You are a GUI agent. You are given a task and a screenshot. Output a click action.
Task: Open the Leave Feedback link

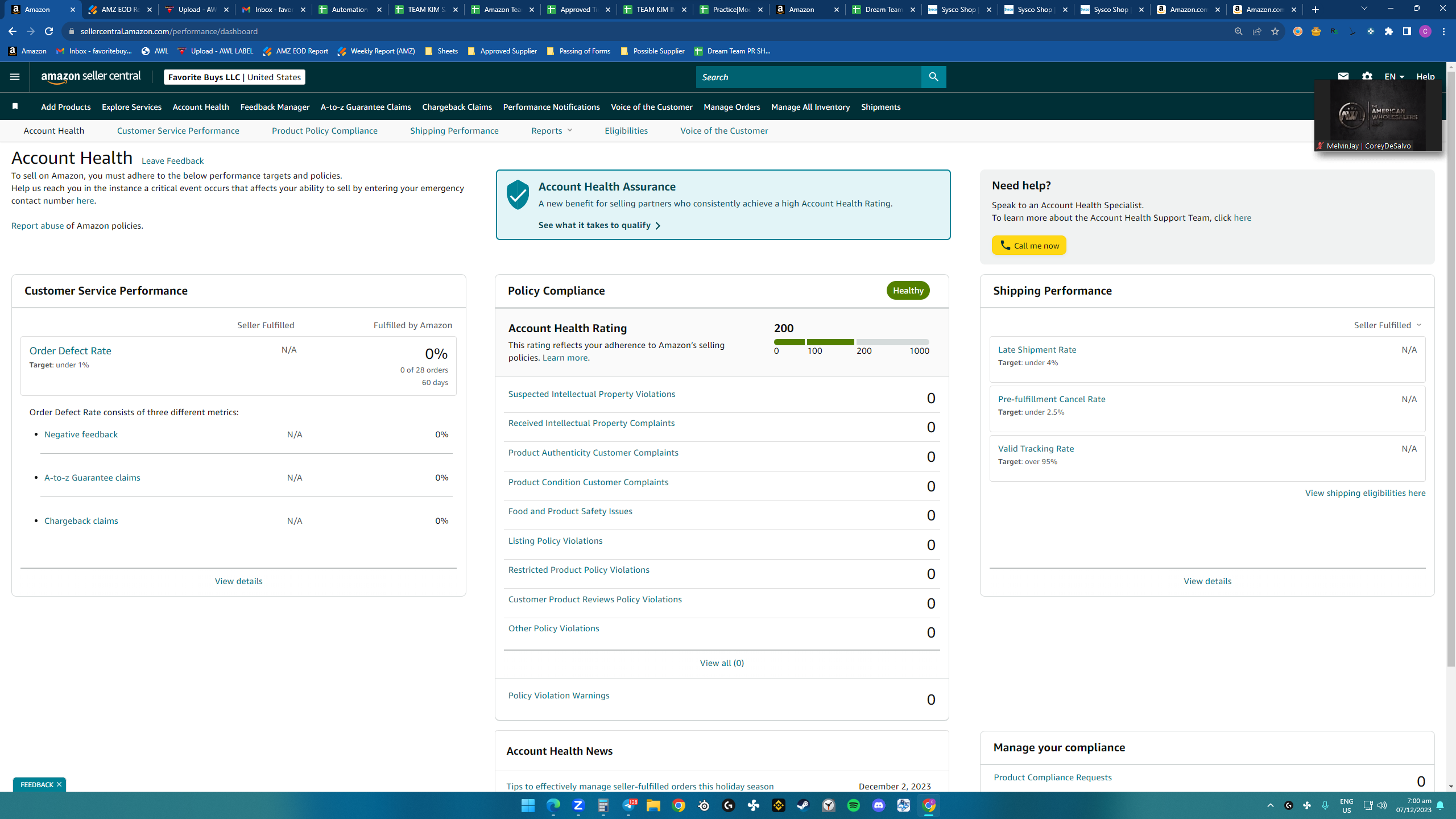[172, 161]
